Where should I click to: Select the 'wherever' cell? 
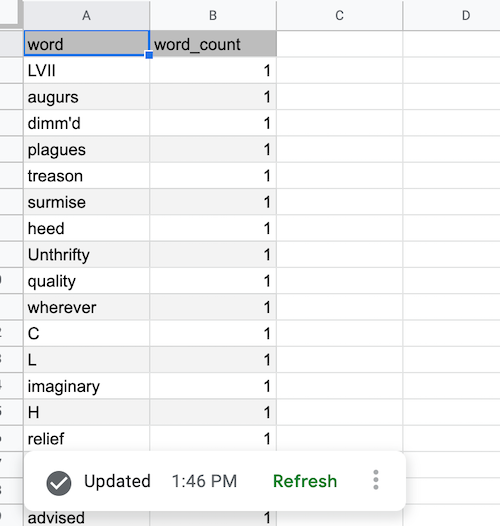(87, 307)
